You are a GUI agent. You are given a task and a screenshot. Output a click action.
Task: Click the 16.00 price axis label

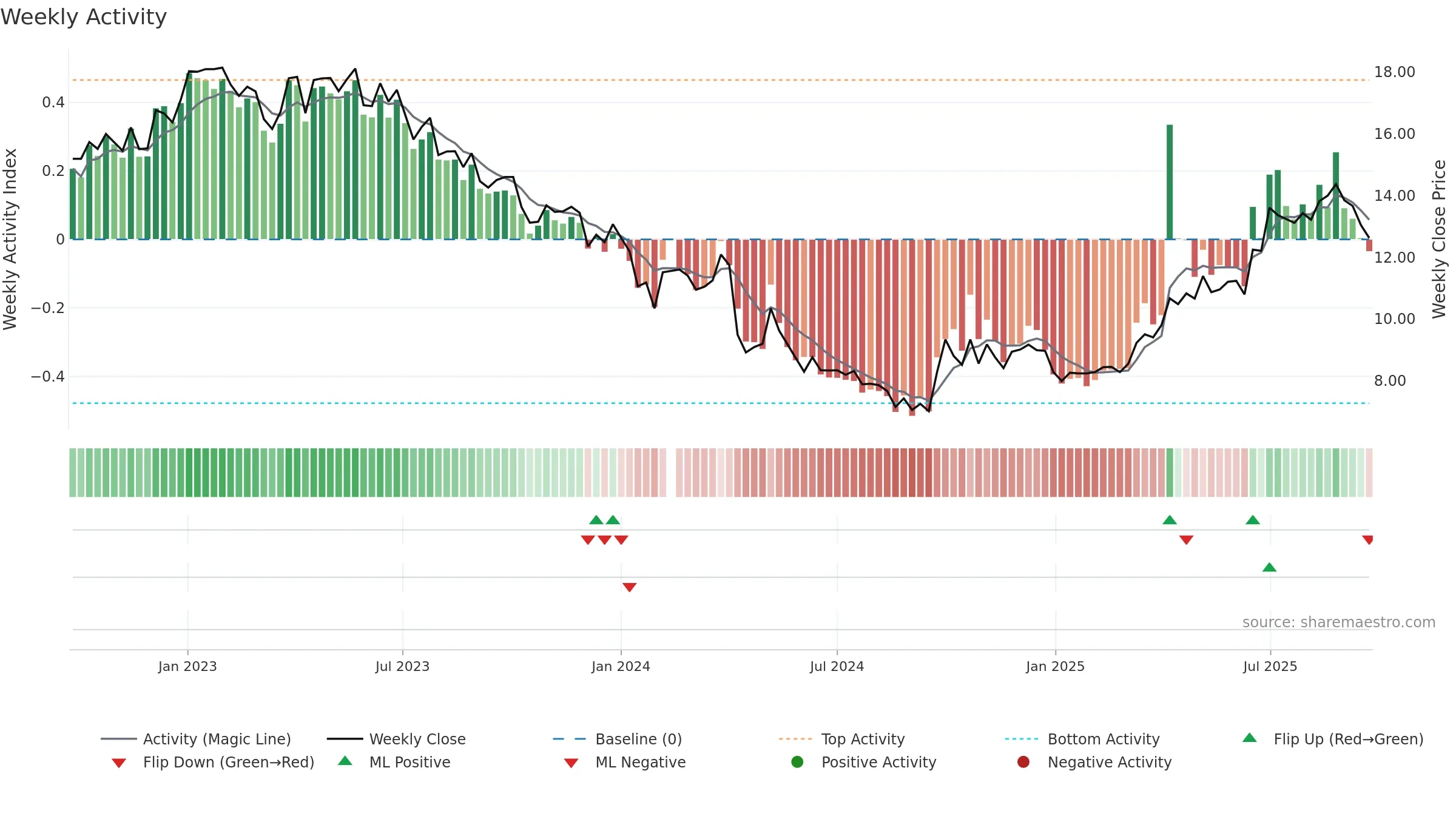[x=1395, y=134]
